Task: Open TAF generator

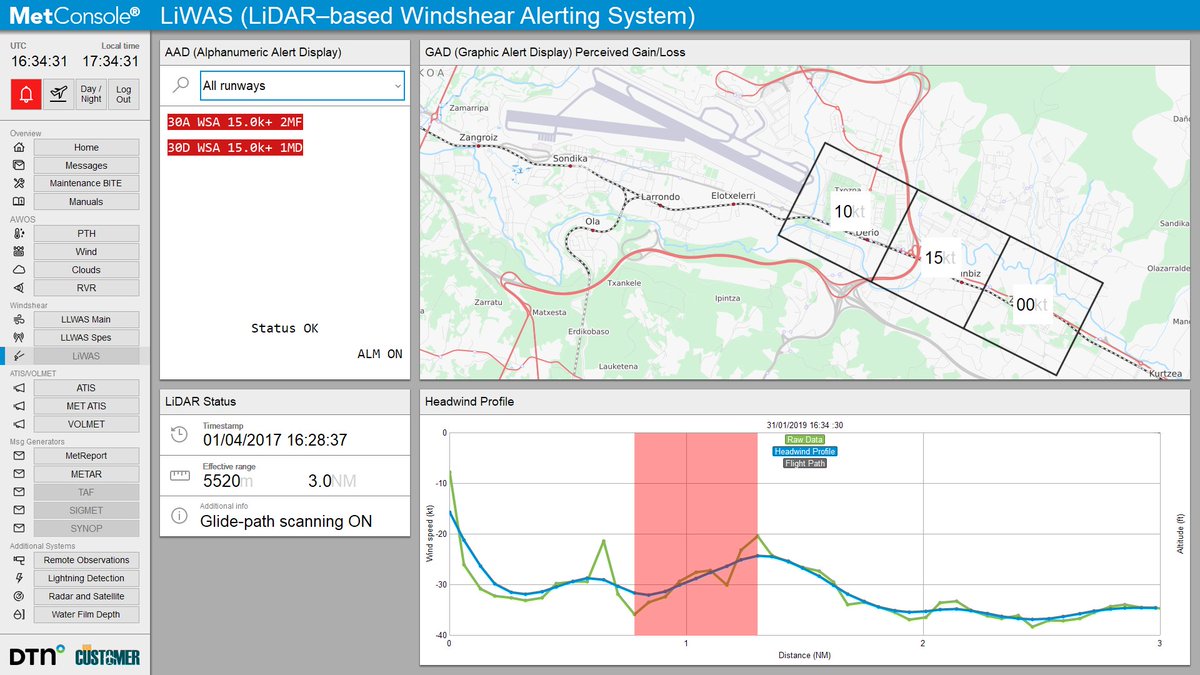Action: click(x=86, y=492)
